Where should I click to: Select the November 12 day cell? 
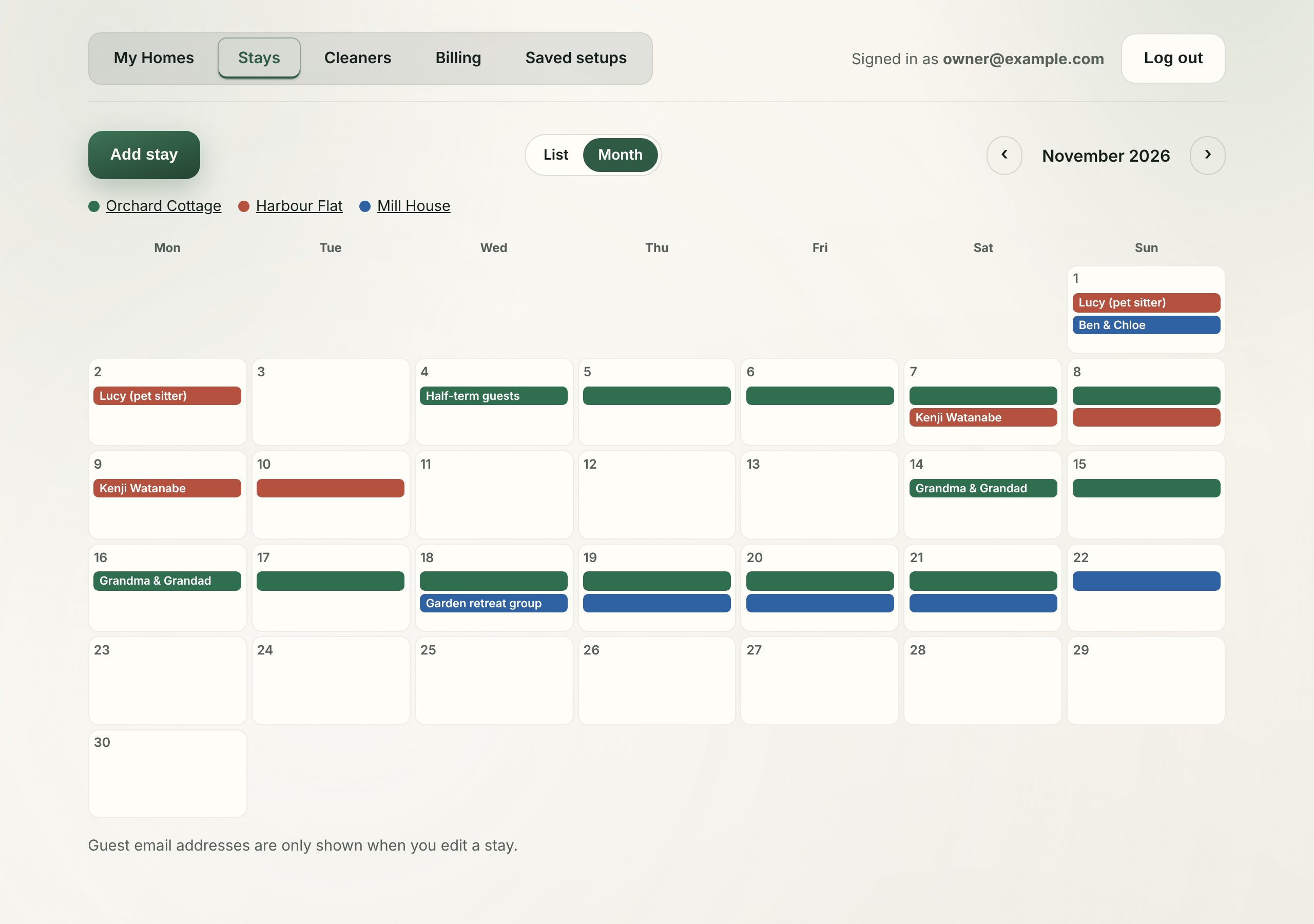pos(656,495)
